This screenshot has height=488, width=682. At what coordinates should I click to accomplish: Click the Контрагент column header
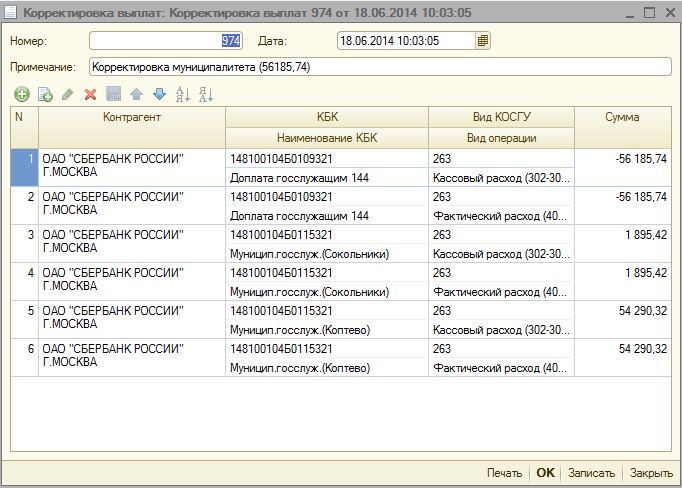click(131, 118)
